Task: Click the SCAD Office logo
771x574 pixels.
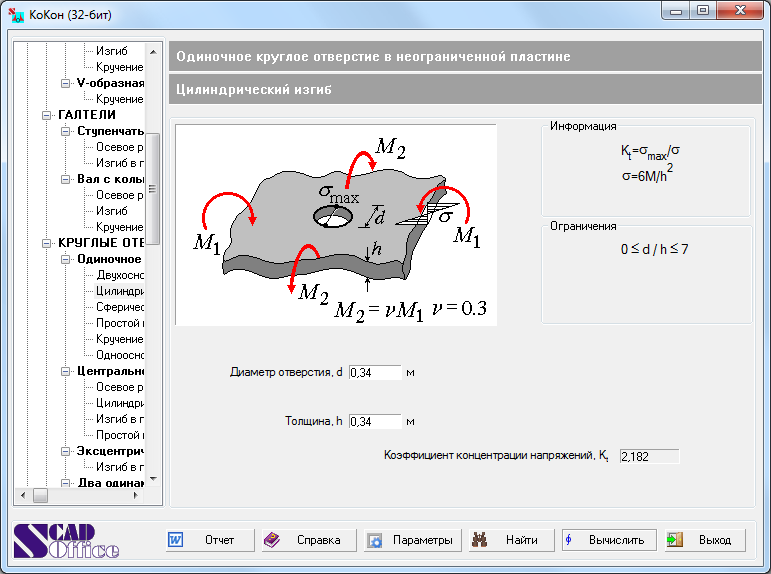Action: pyautogui.click(x=66, y=541)
